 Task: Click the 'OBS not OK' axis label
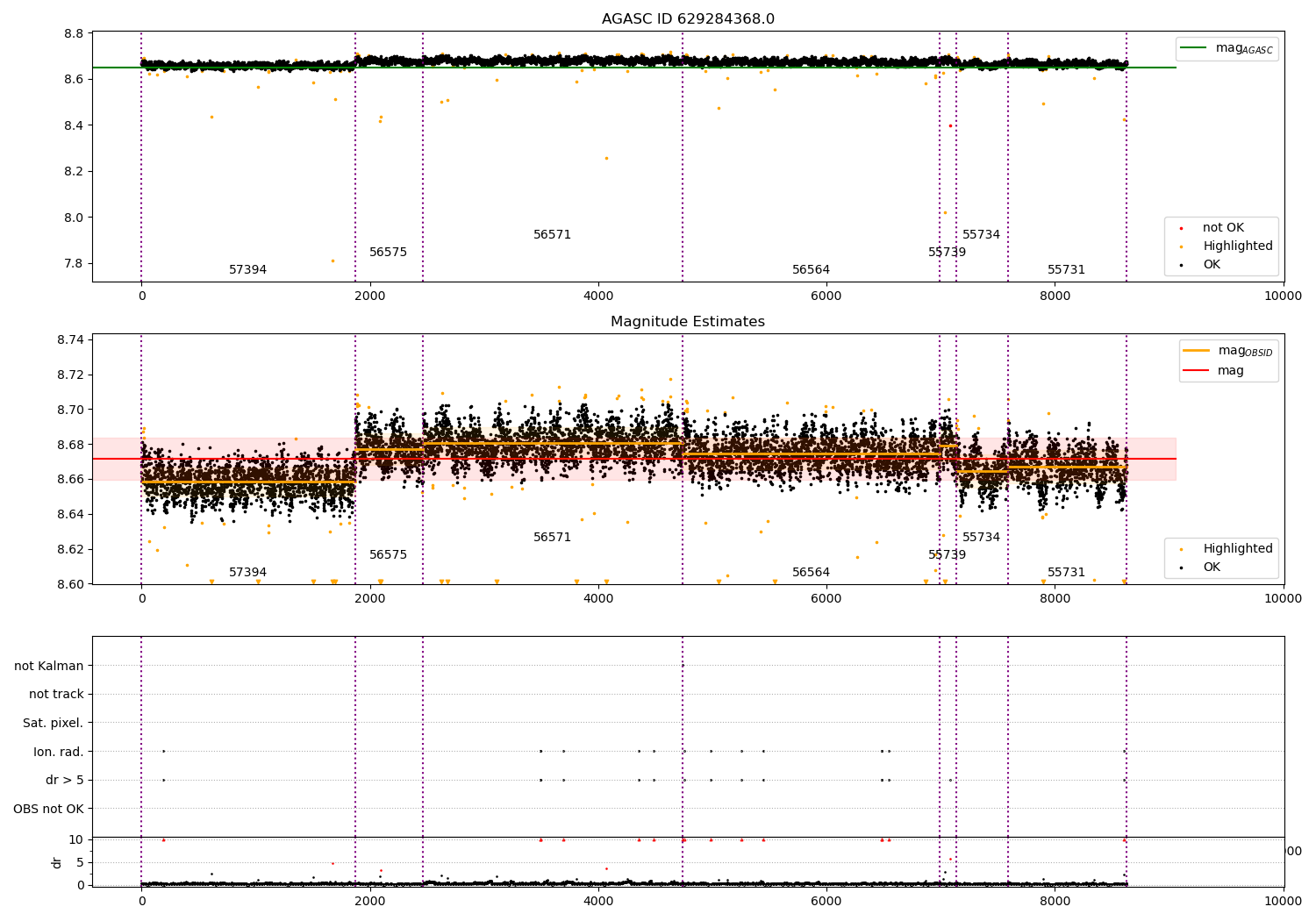click(49, 809)
